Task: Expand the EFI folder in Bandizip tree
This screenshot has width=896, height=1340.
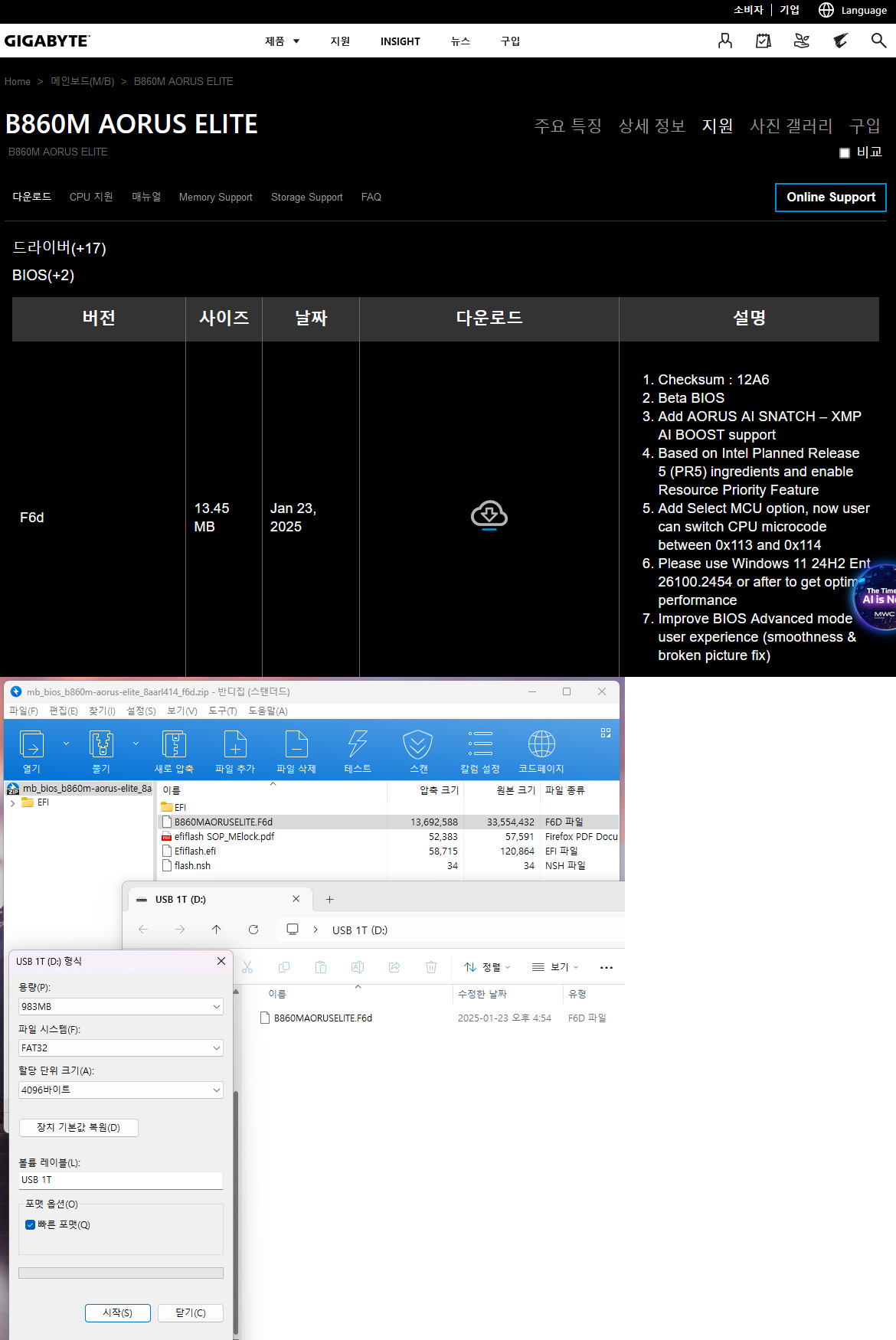Action: point(13,803)
